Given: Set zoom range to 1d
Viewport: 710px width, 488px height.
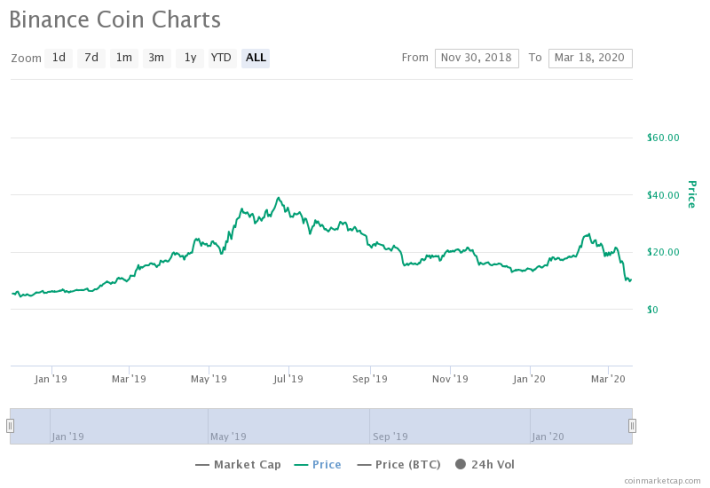Looking at the screenshot, I should tap(58, 58).
